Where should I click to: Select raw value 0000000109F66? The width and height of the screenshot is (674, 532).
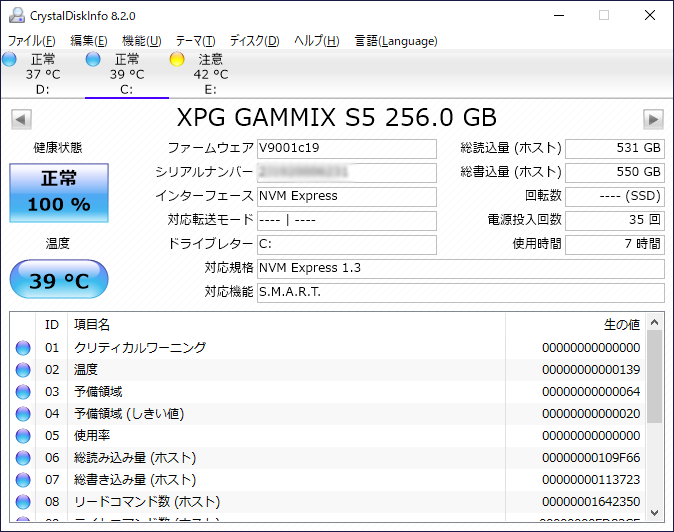(591, 458)
